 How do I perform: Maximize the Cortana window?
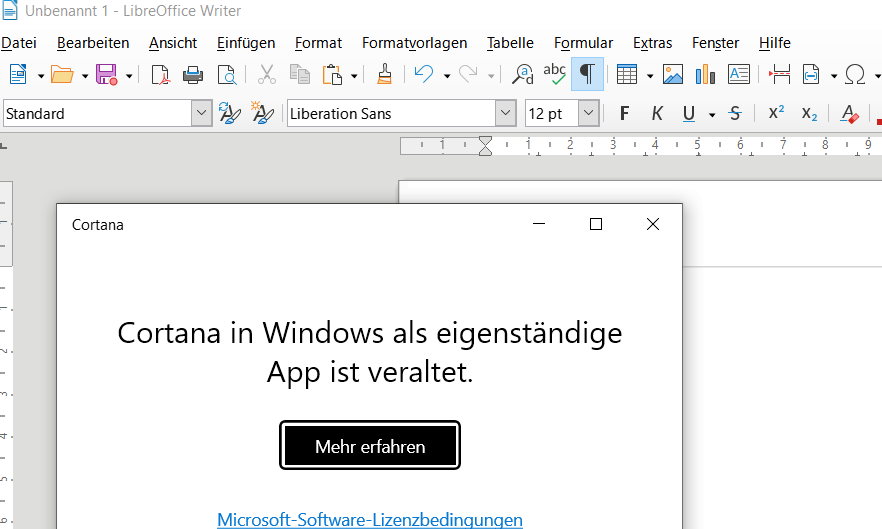tap(596, 224)
